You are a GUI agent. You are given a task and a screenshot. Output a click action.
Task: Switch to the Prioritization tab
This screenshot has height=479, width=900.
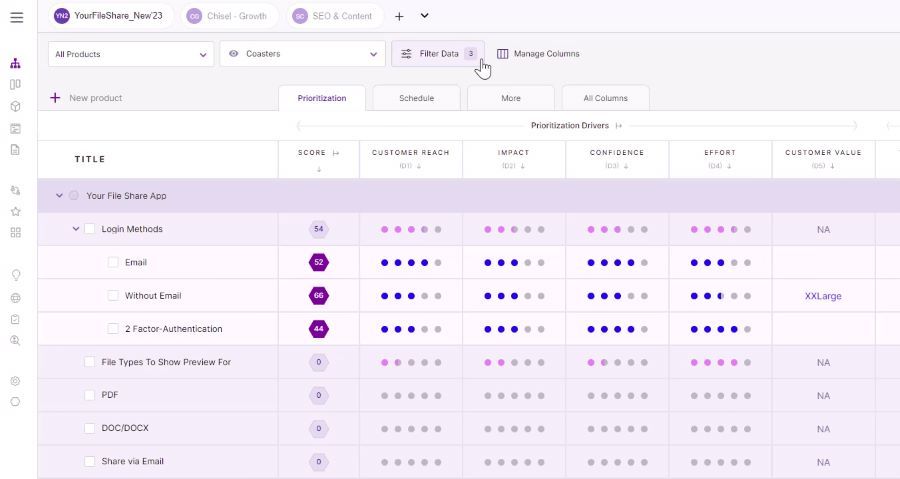(x=322, y=98)
